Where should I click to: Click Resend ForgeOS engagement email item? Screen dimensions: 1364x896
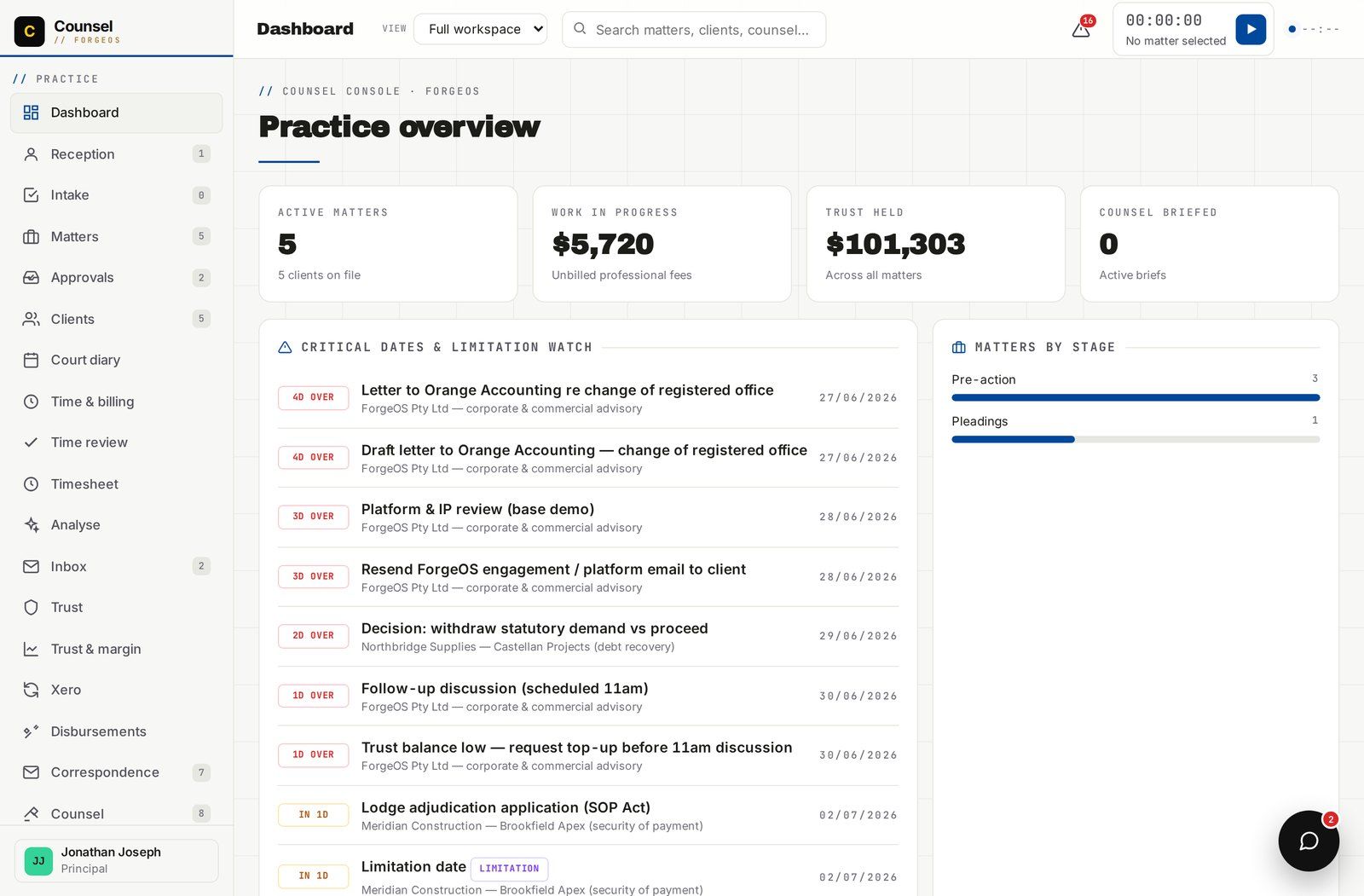pos(587,577)
